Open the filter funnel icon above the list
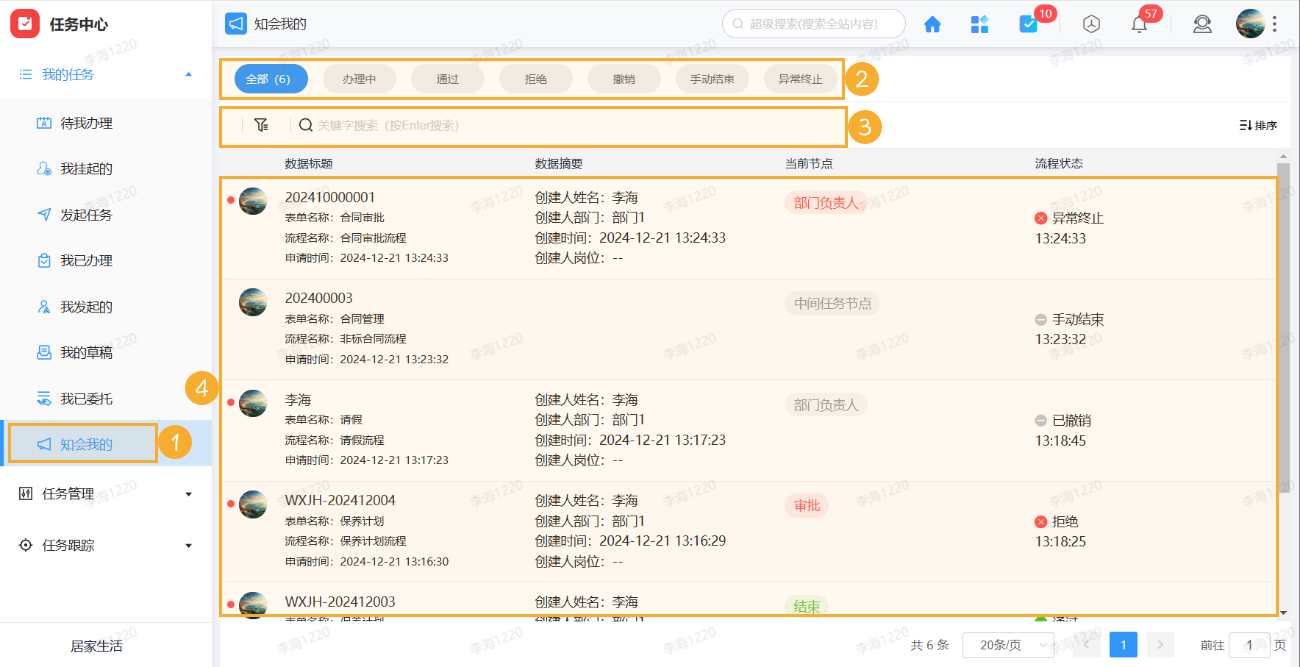Image resolution: width=1300 pixels, height=667 pixels. coord(261,124)
